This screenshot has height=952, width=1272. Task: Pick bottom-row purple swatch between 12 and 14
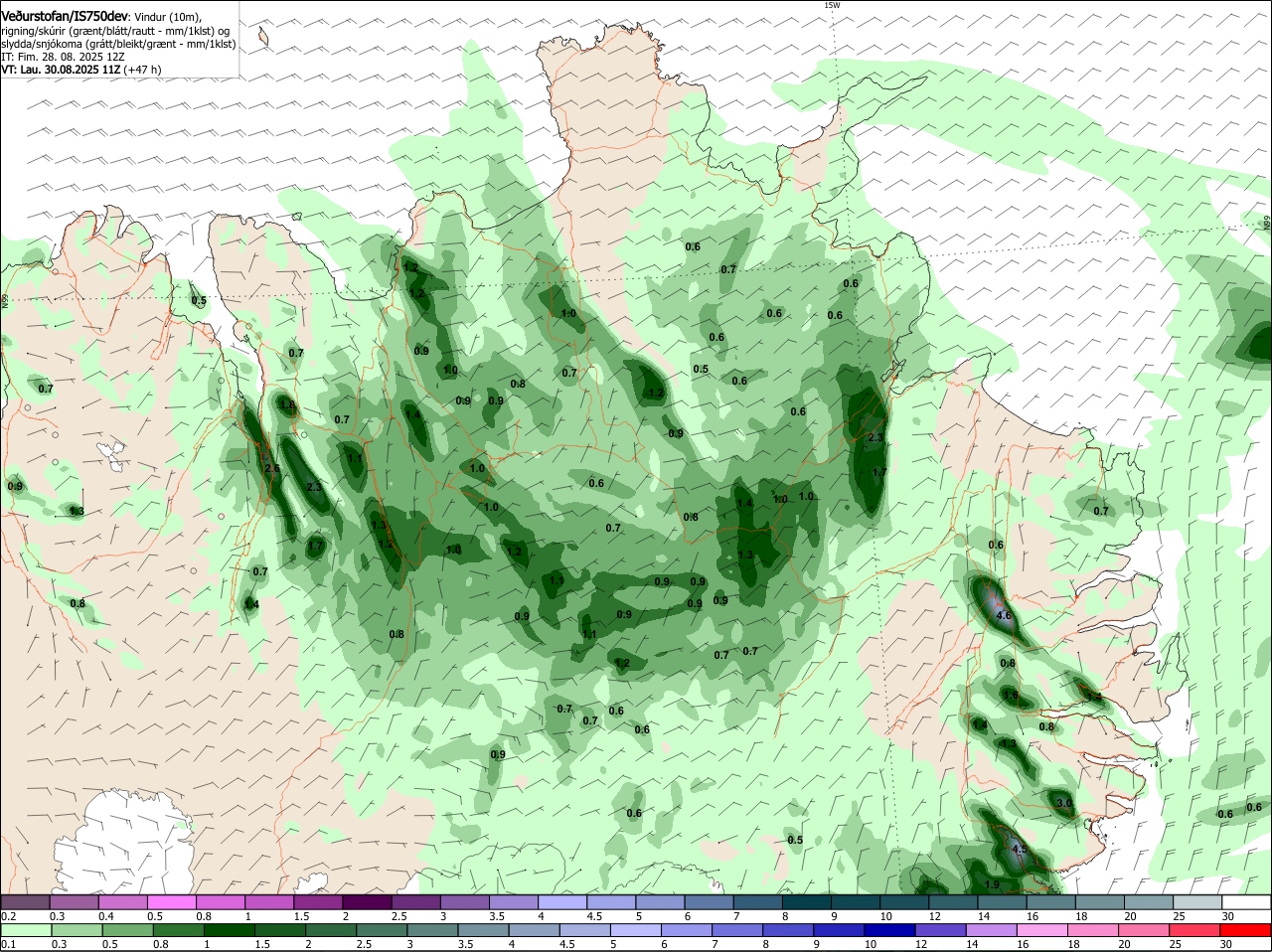(941, 930)
